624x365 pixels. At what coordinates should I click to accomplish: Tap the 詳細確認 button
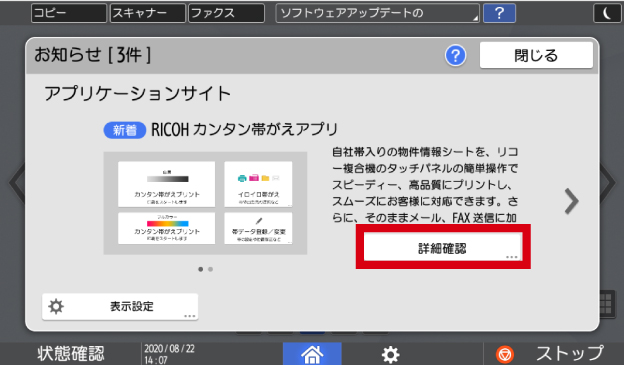[x=443, y=248]
